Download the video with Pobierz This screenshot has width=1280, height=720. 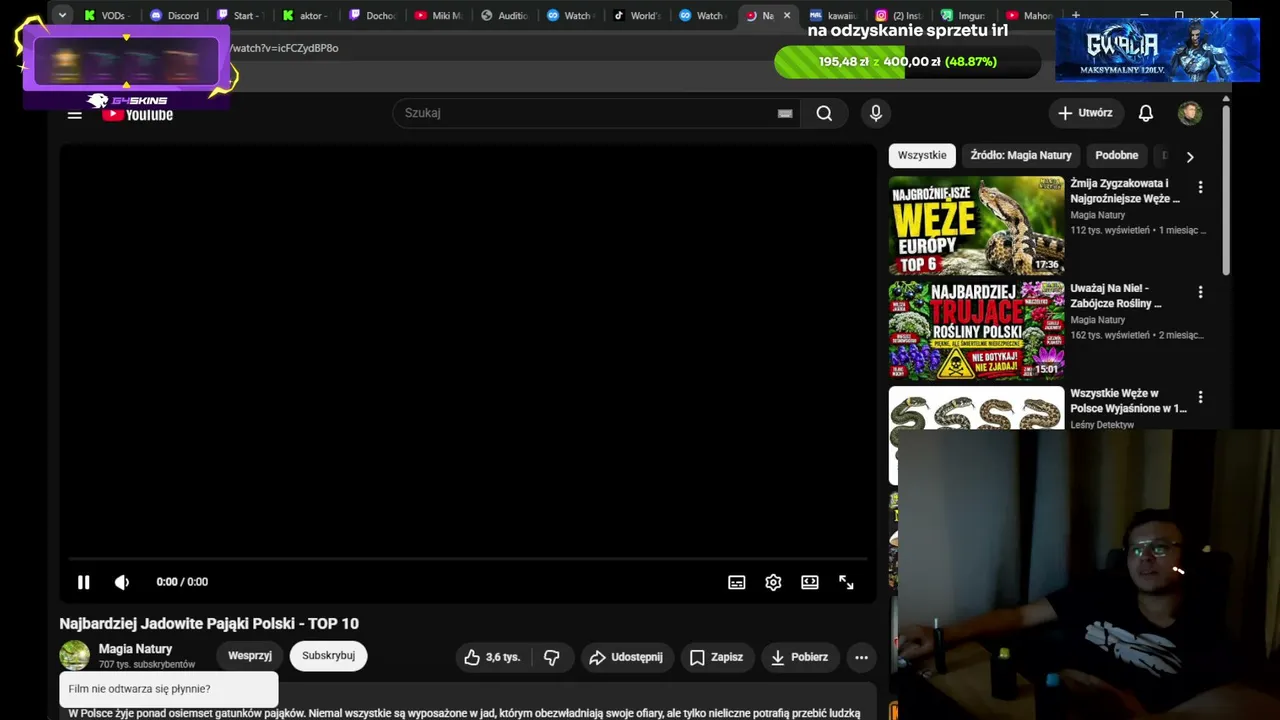(x=800, y=657)
